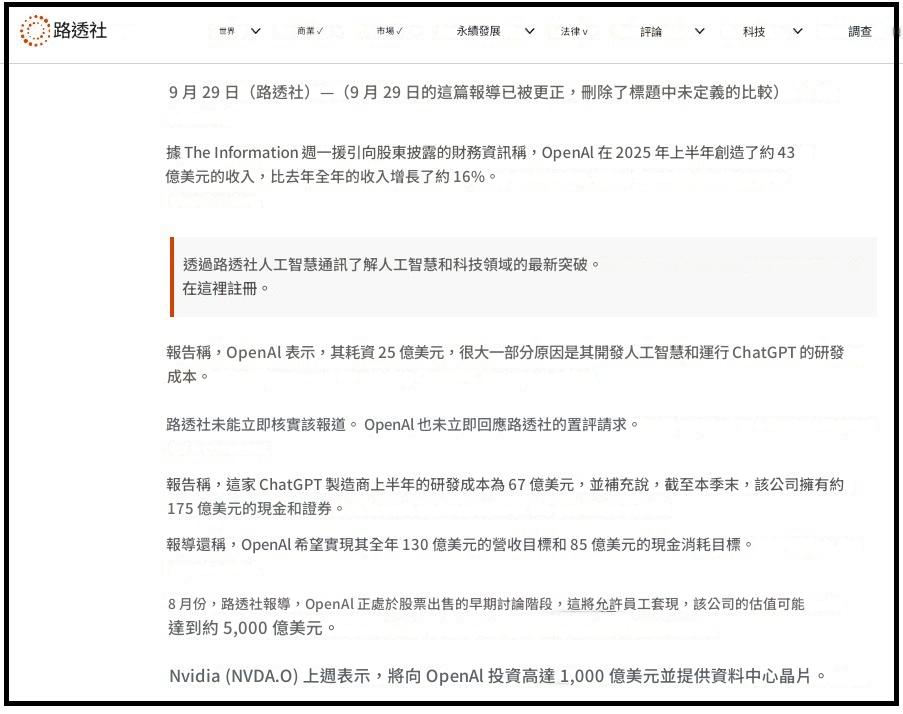
Task: Expand the 世界 menu chevron
Action: [256, 31]
